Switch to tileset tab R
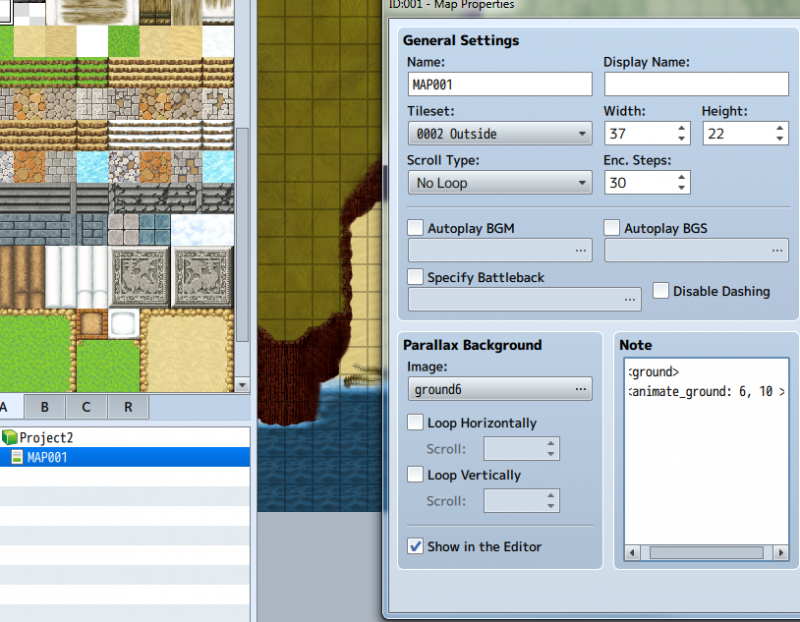The height and width of the screenshot is (622, 800). coord(128,407)
